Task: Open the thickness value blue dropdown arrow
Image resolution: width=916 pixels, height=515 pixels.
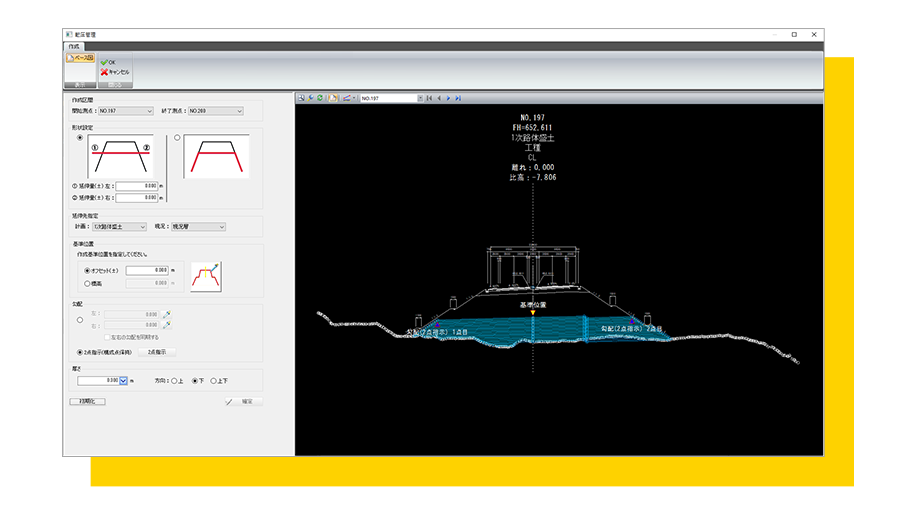Action: pos(123,381)
